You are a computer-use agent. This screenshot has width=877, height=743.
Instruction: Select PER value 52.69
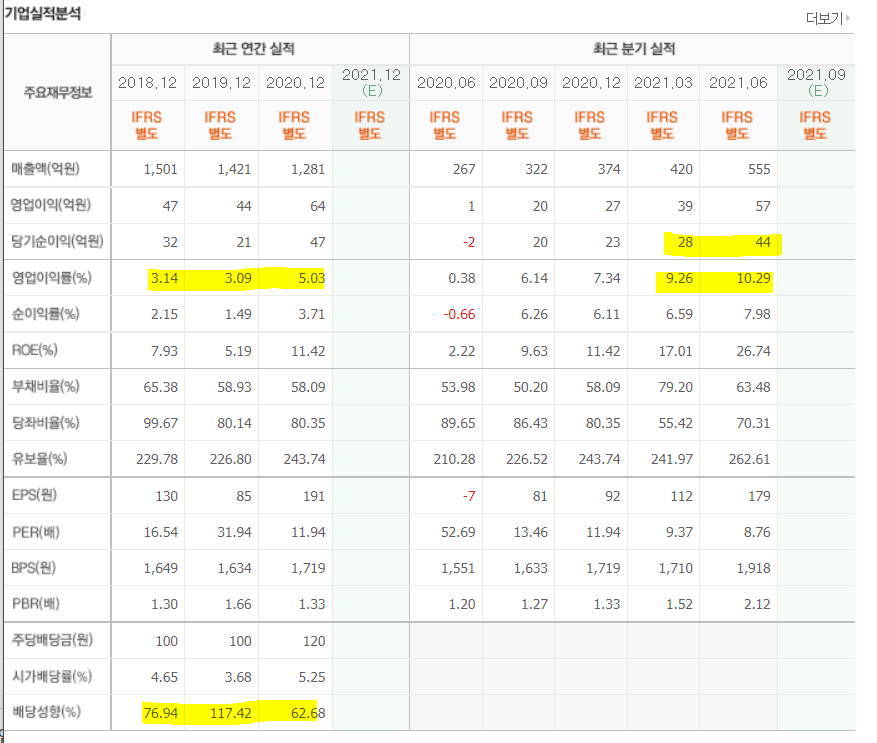(x=458, y=532)
